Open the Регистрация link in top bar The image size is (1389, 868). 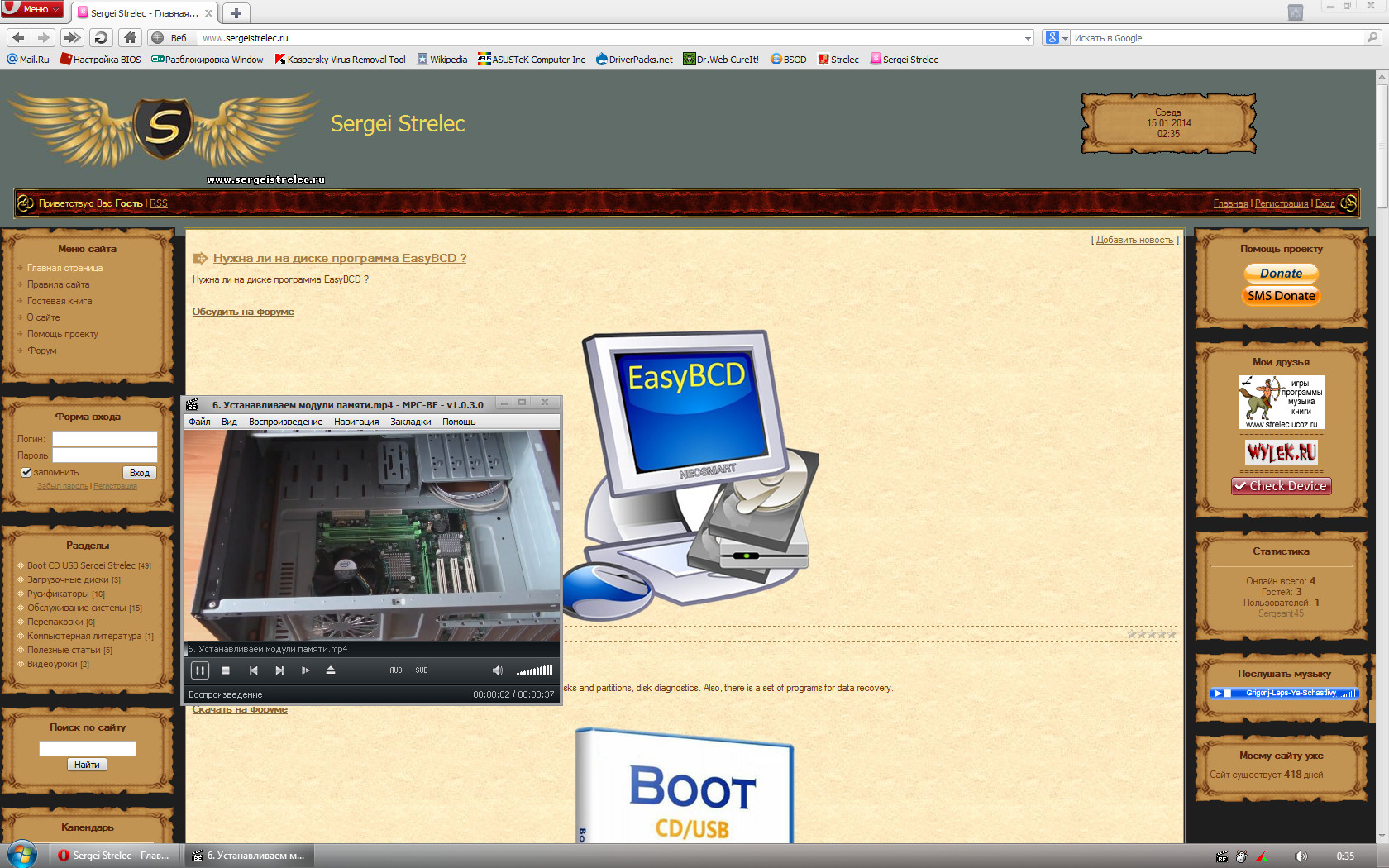click(x=1281, y=203)
